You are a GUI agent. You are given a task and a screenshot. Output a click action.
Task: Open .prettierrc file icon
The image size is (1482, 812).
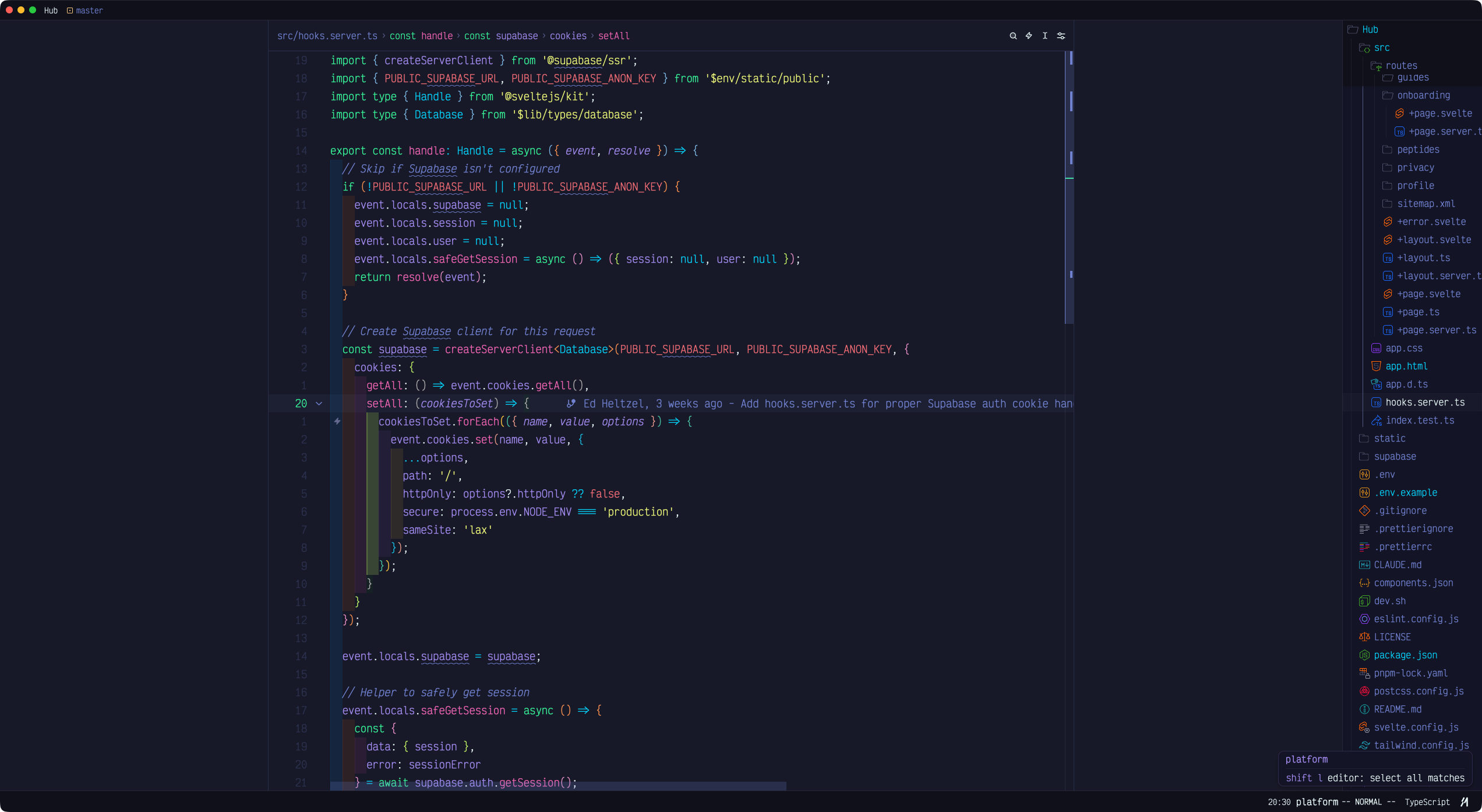pos(1364,547)
